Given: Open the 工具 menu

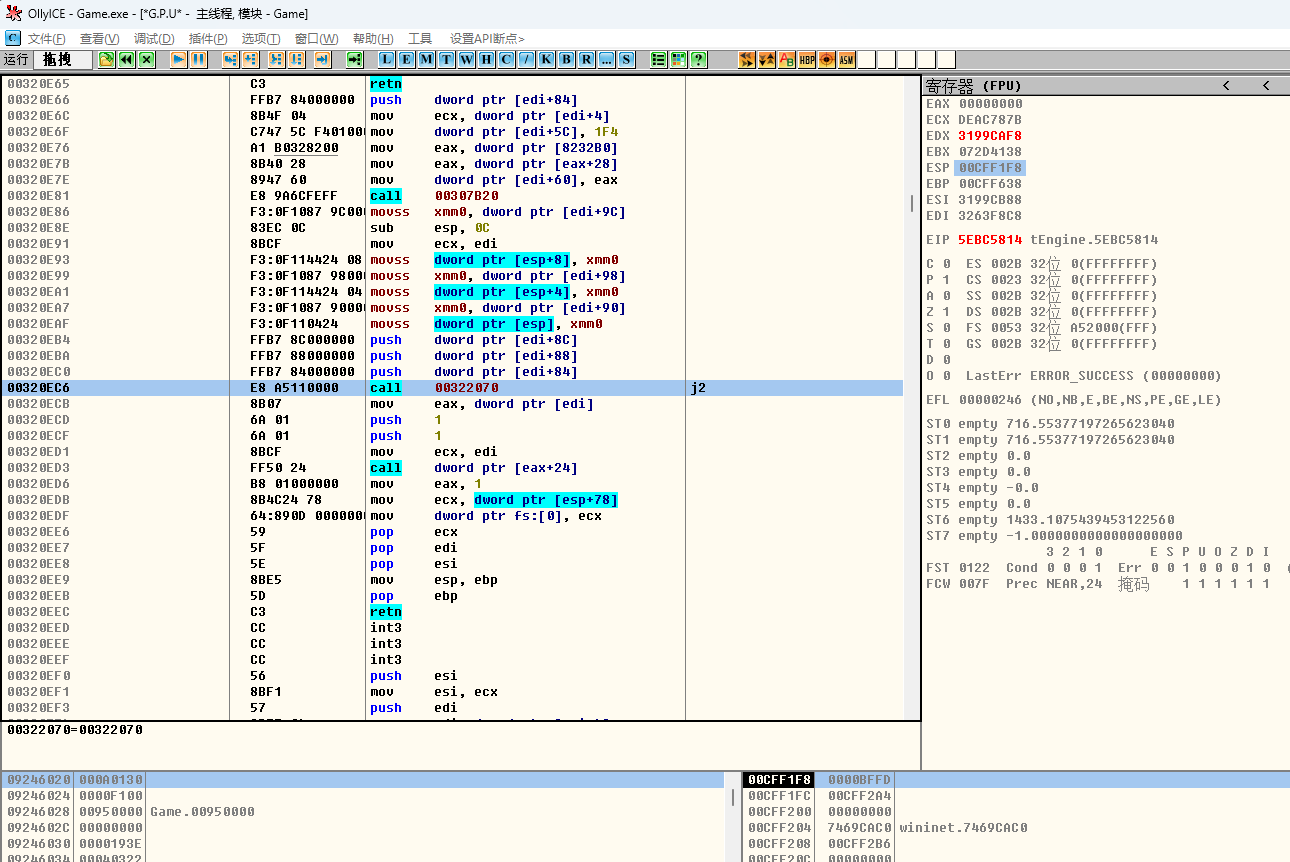Looking at the screenshot, I should click(x=420, y=38).
